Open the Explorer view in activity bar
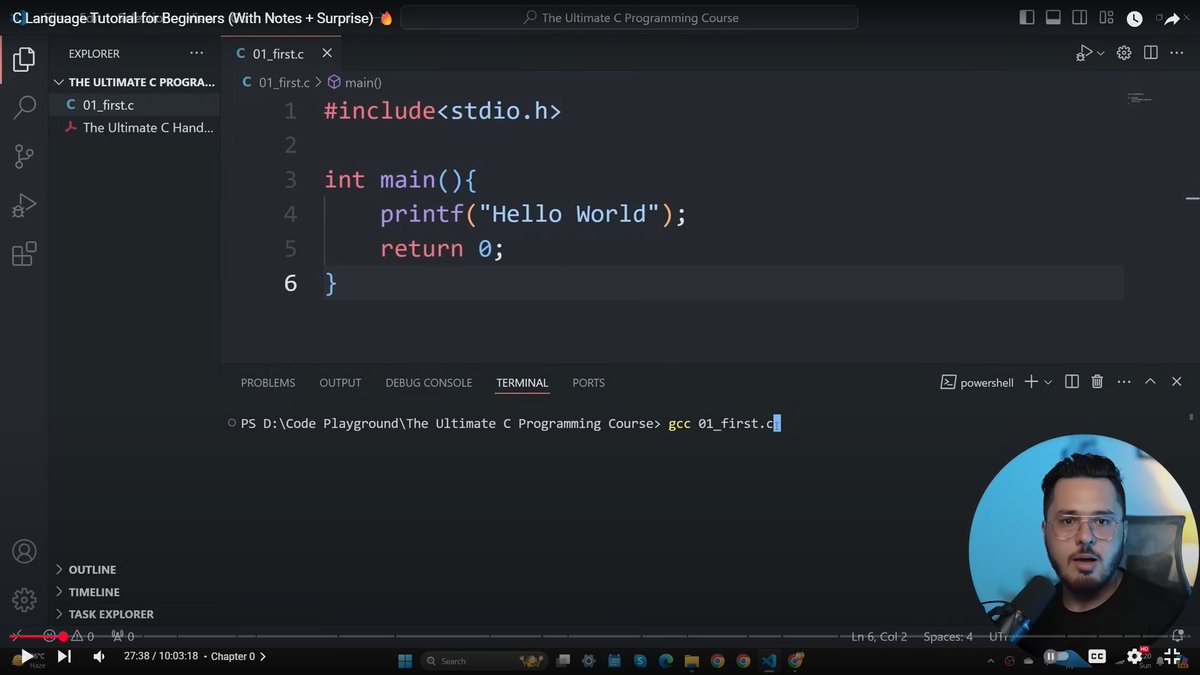Viewport: 1200px width, 675px height. click(x=24, y=60)
